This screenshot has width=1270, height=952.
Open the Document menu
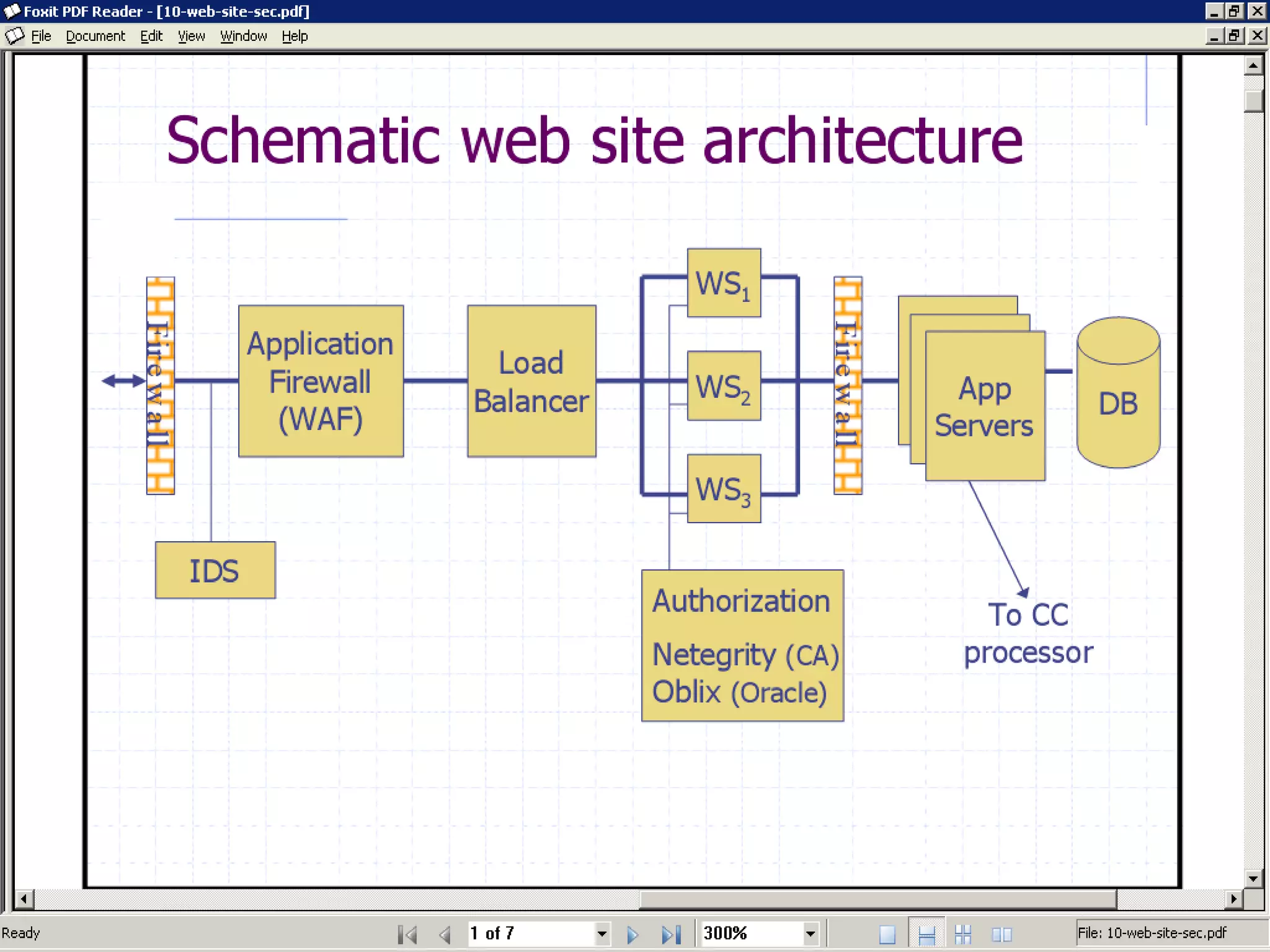coord(95,36)
